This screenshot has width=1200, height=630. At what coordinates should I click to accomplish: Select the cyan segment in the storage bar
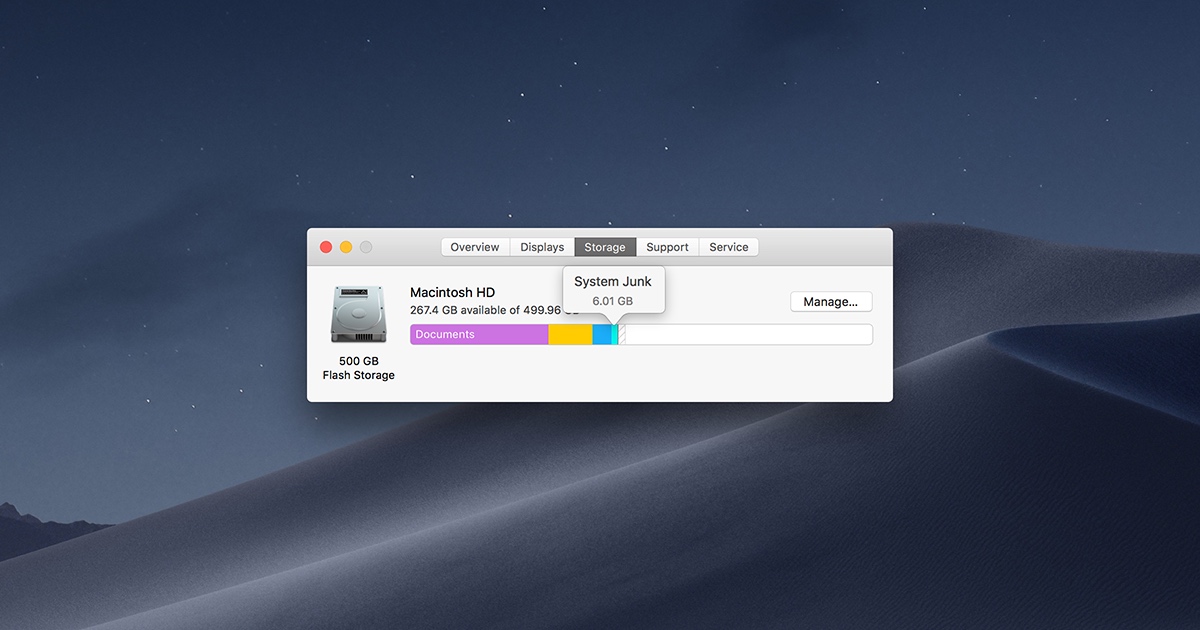coord(614,334)
